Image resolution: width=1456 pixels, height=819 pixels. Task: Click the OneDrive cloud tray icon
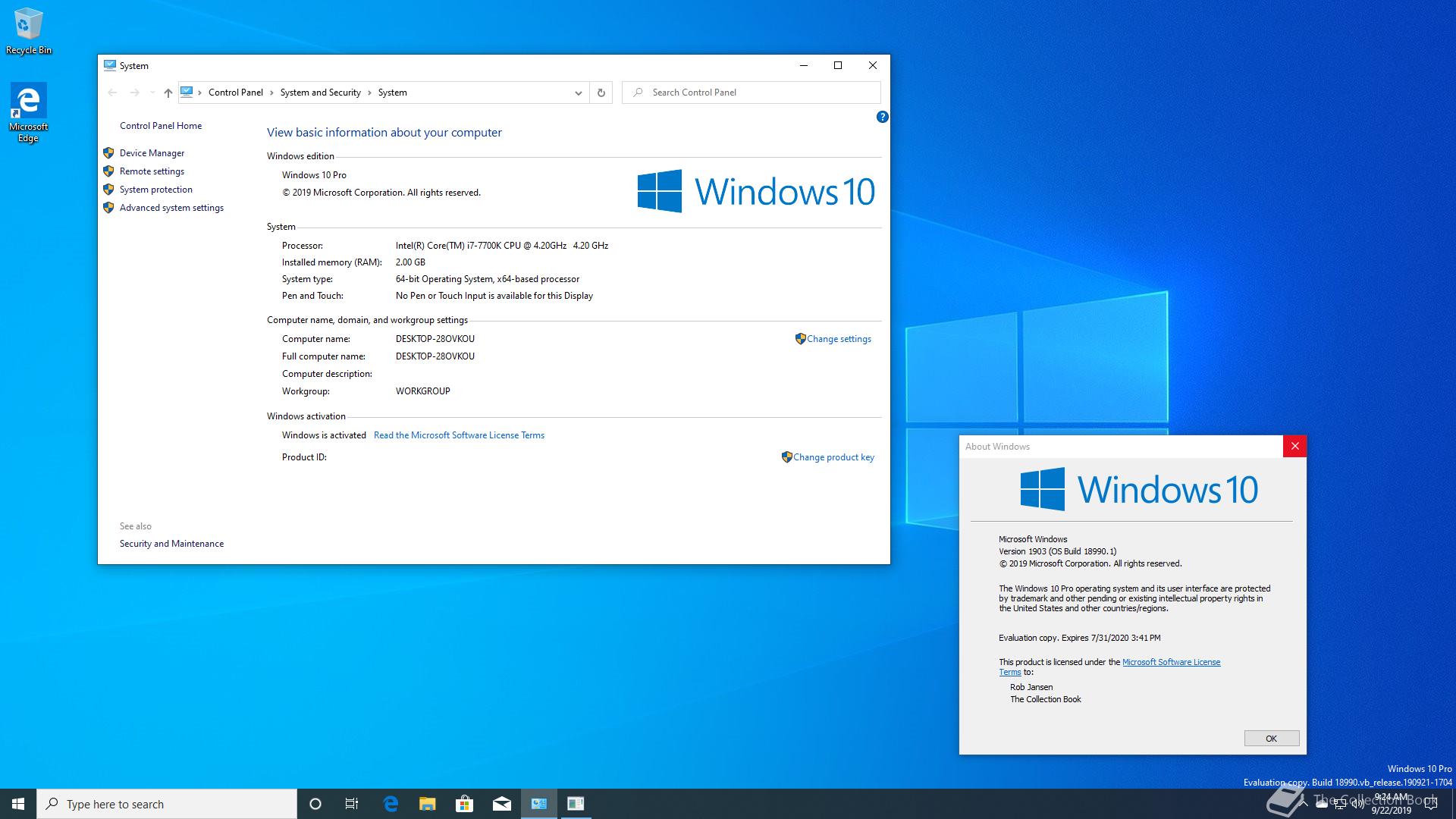coord(1322,805)
